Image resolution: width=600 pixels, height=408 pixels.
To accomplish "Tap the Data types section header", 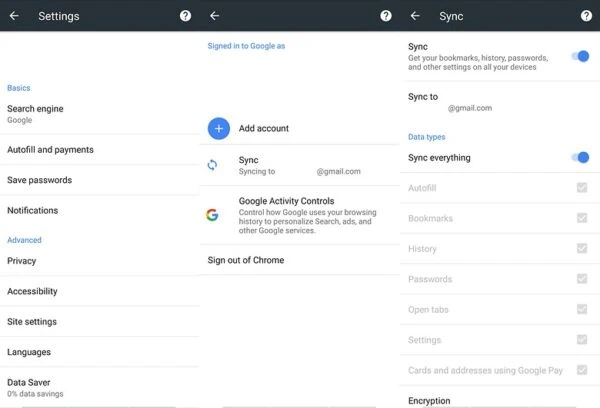I will 427,137.
